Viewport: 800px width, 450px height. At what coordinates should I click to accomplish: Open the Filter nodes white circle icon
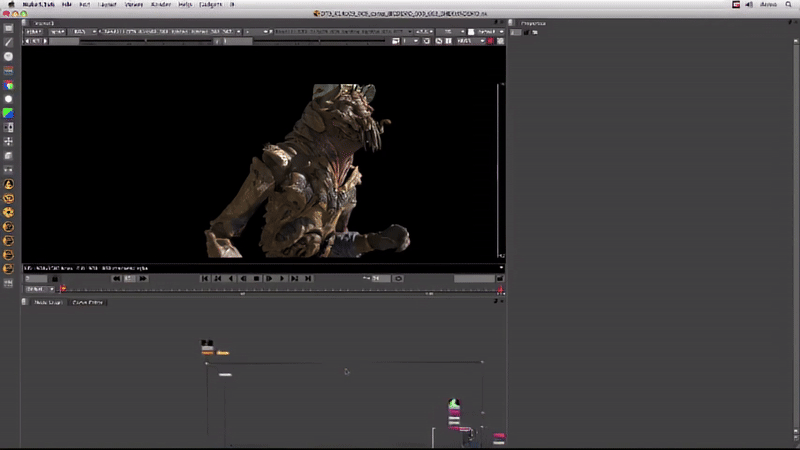9,100
